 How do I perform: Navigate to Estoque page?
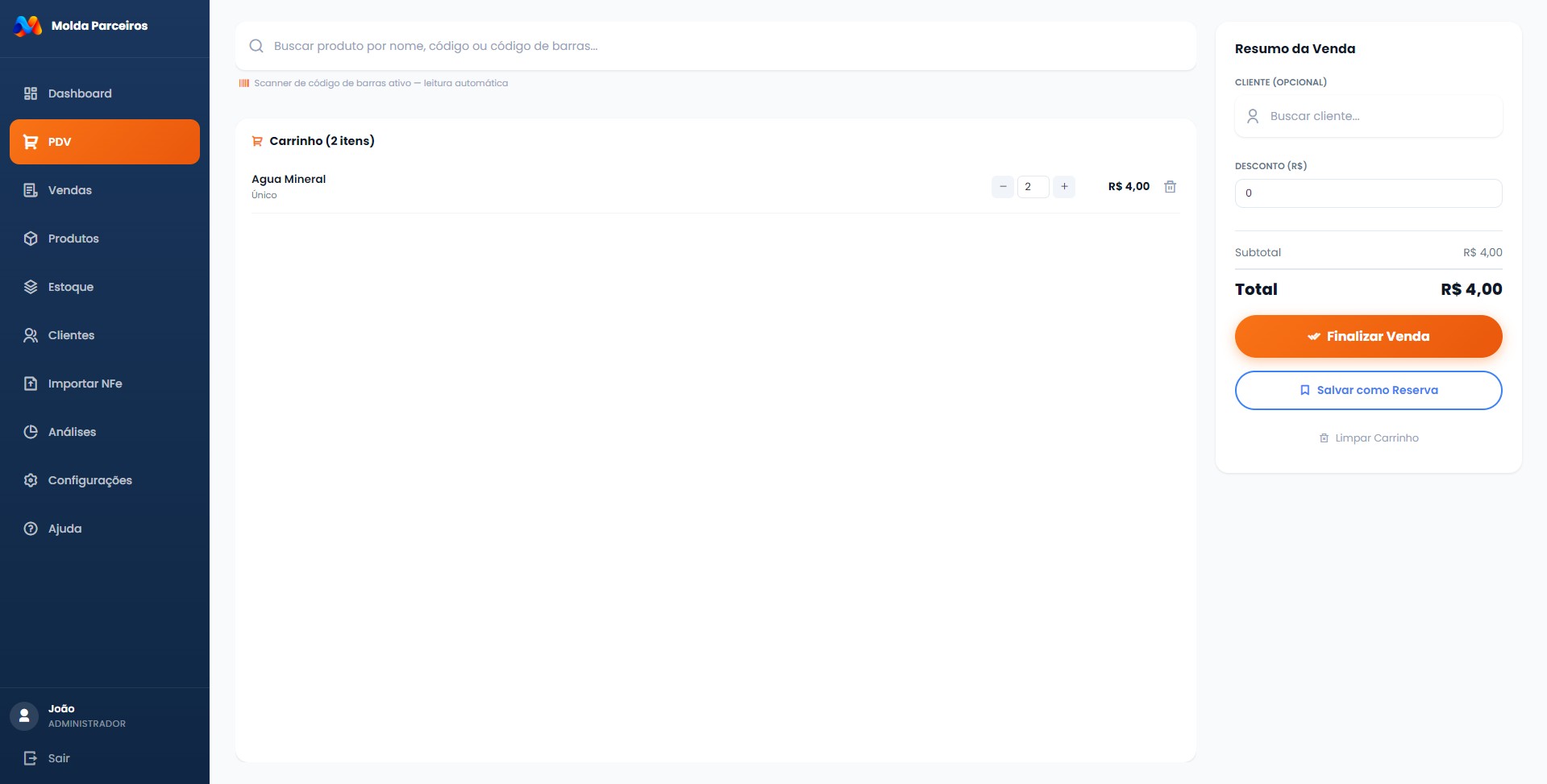[71, 287]
